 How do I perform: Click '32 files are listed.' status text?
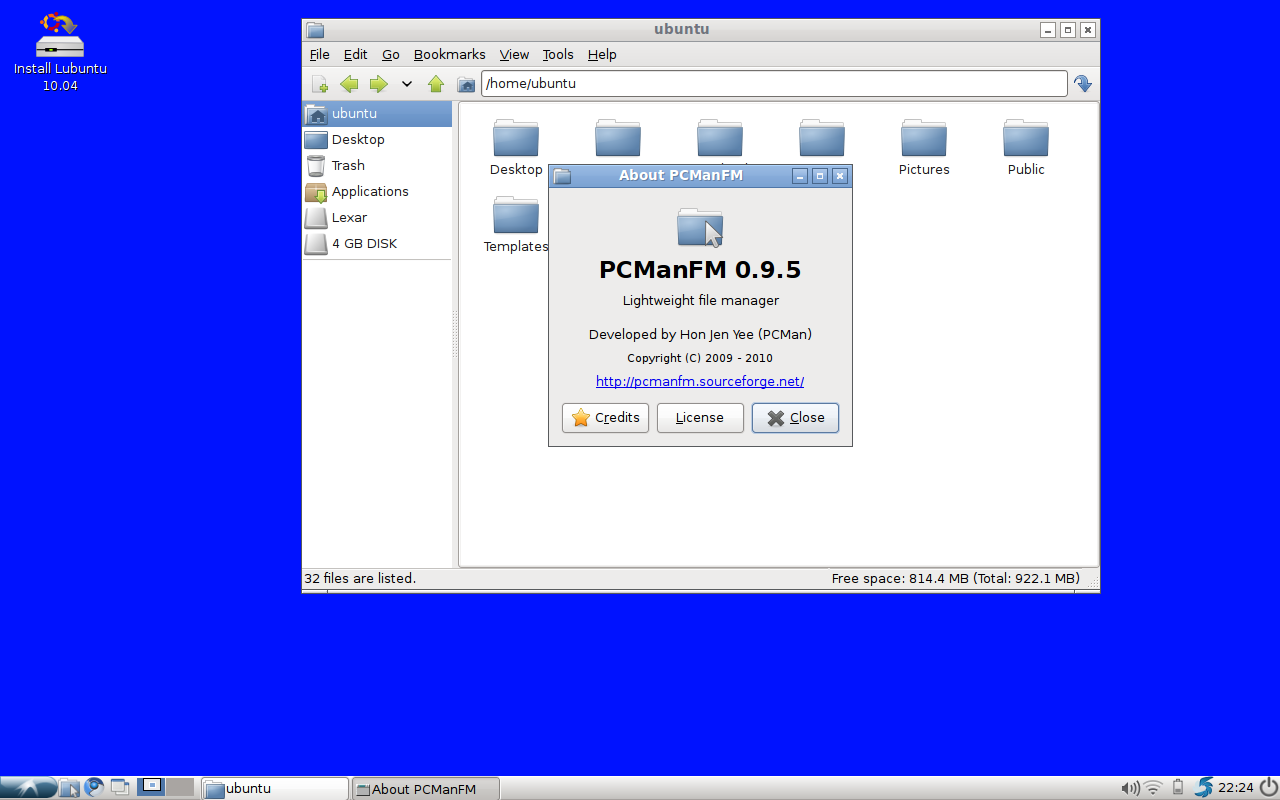pyautogui.click(x=360, y=578)
